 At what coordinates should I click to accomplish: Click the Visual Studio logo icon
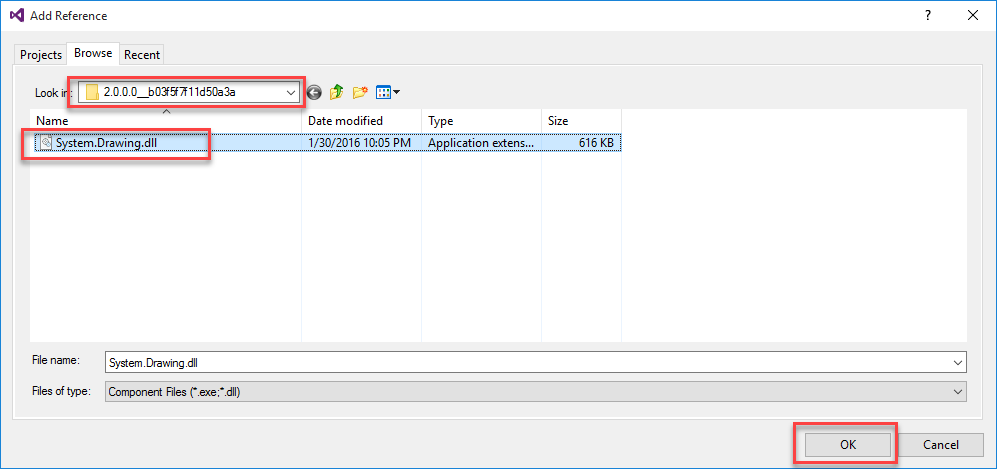(16, 16)
